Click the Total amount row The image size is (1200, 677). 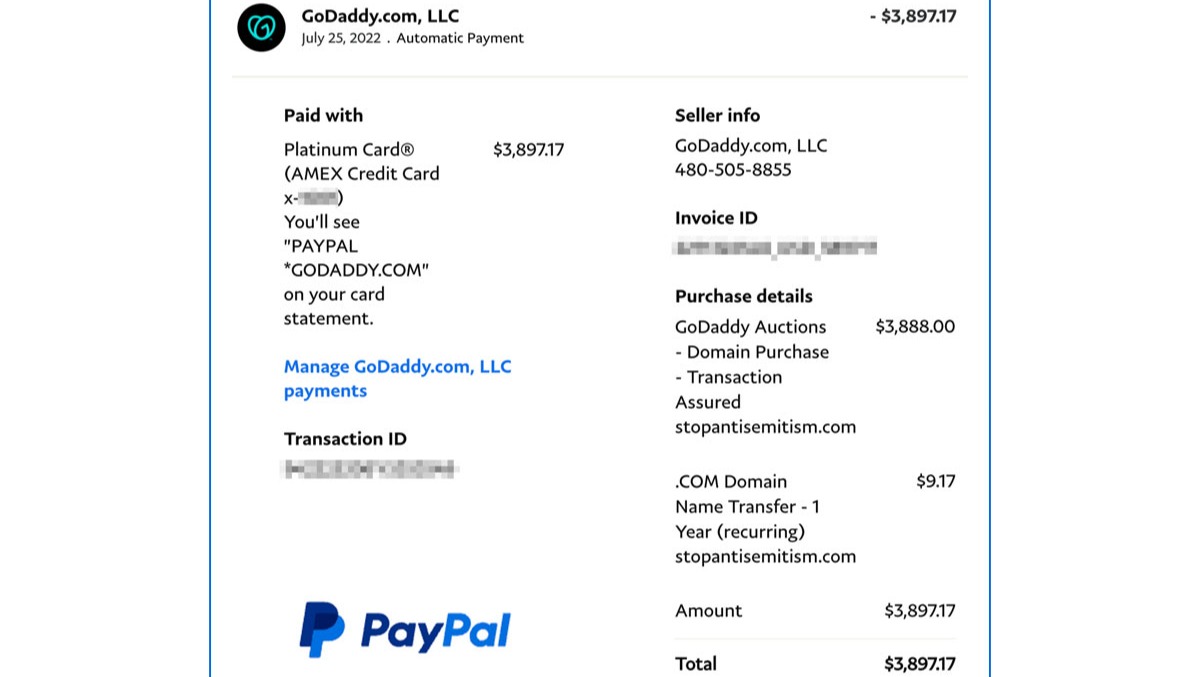tap(815, 664)
